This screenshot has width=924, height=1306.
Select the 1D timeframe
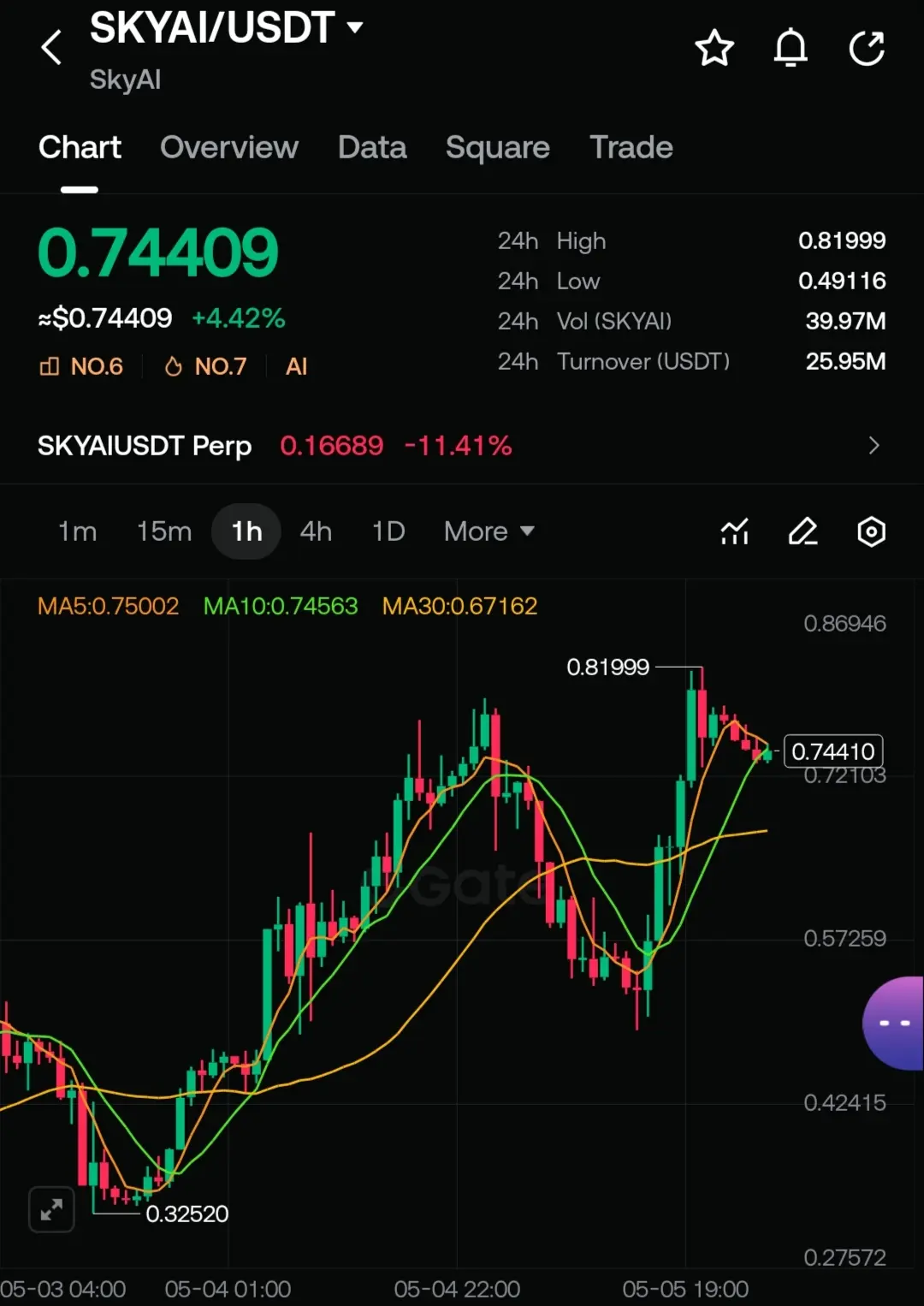point(388,531)
